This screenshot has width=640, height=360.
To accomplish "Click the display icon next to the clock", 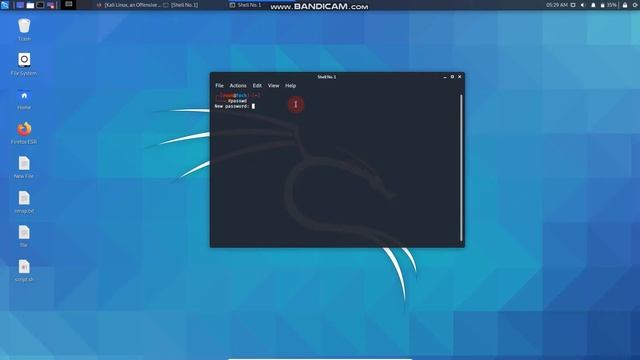I will pos(573,5).
